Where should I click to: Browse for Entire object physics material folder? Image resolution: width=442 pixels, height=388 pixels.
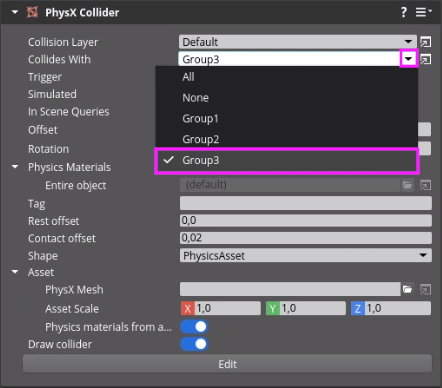[407, 185]
